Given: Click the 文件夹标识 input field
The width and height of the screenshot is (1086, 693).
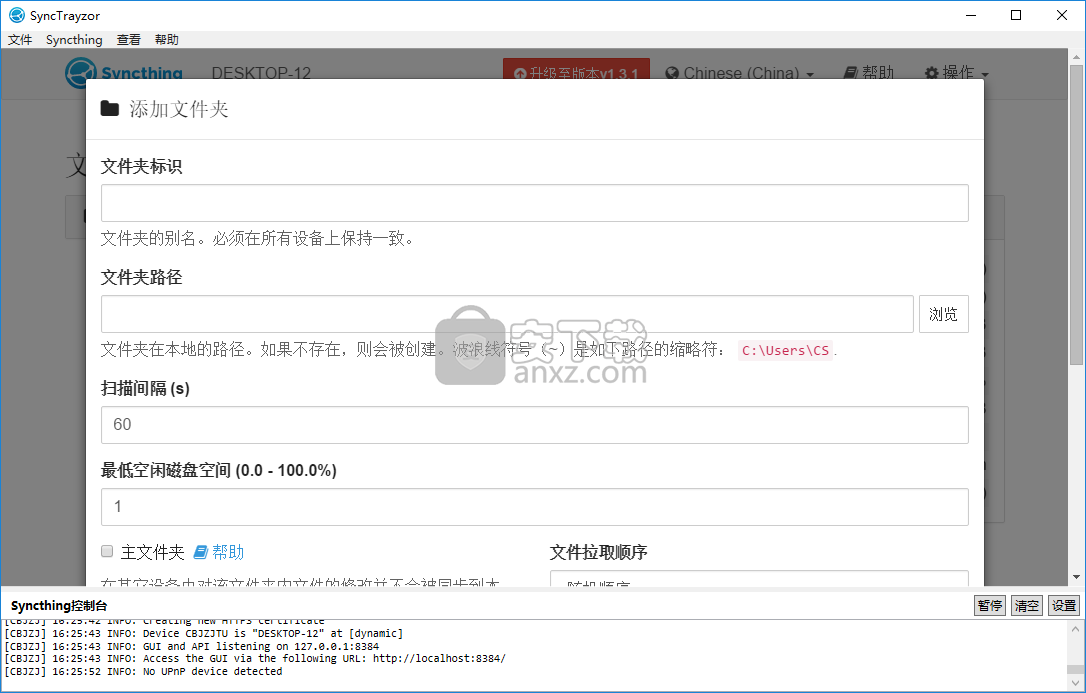Looking at the screenshot, I should 535,203.
